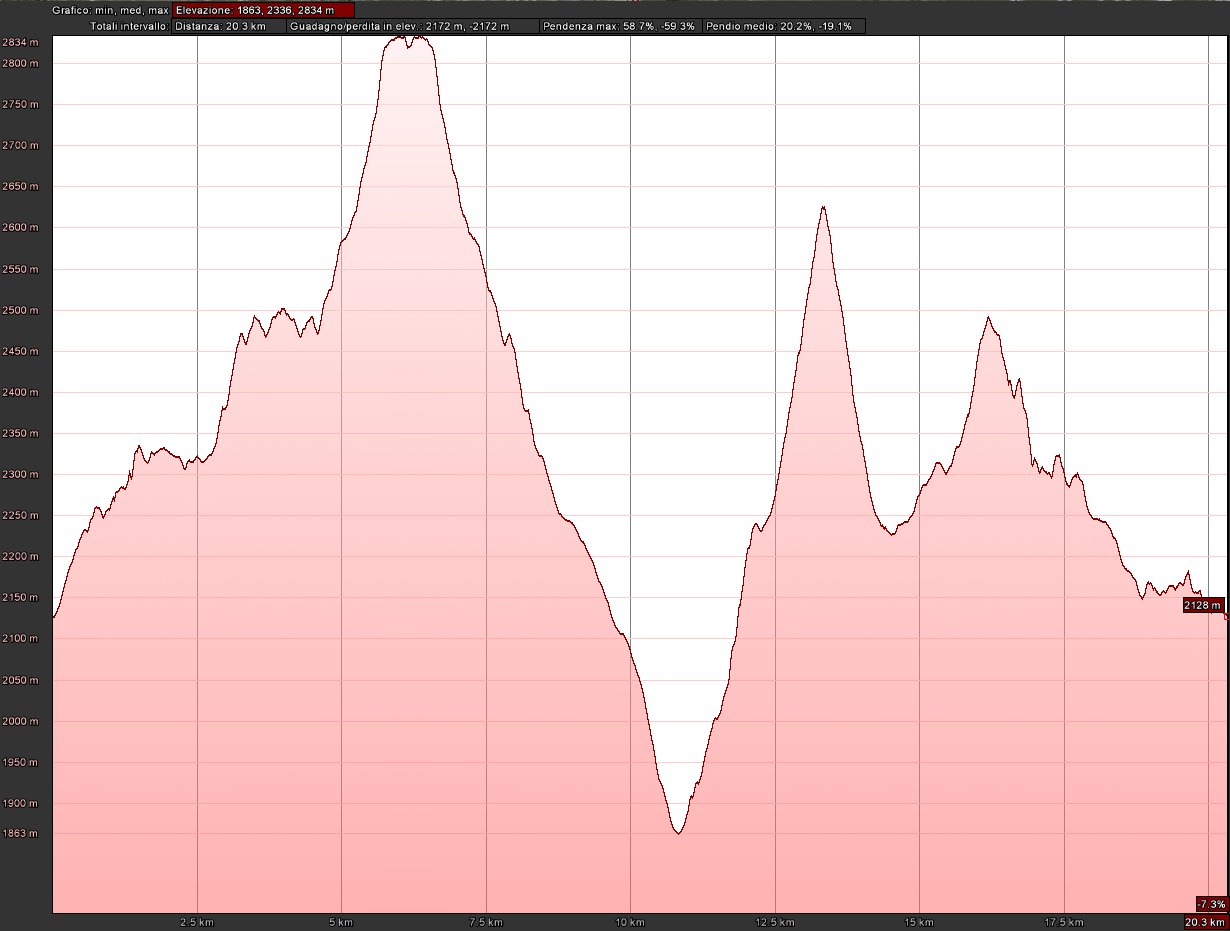
Task: Click the Grafico: min, med, max label
Action: (110, 10)
